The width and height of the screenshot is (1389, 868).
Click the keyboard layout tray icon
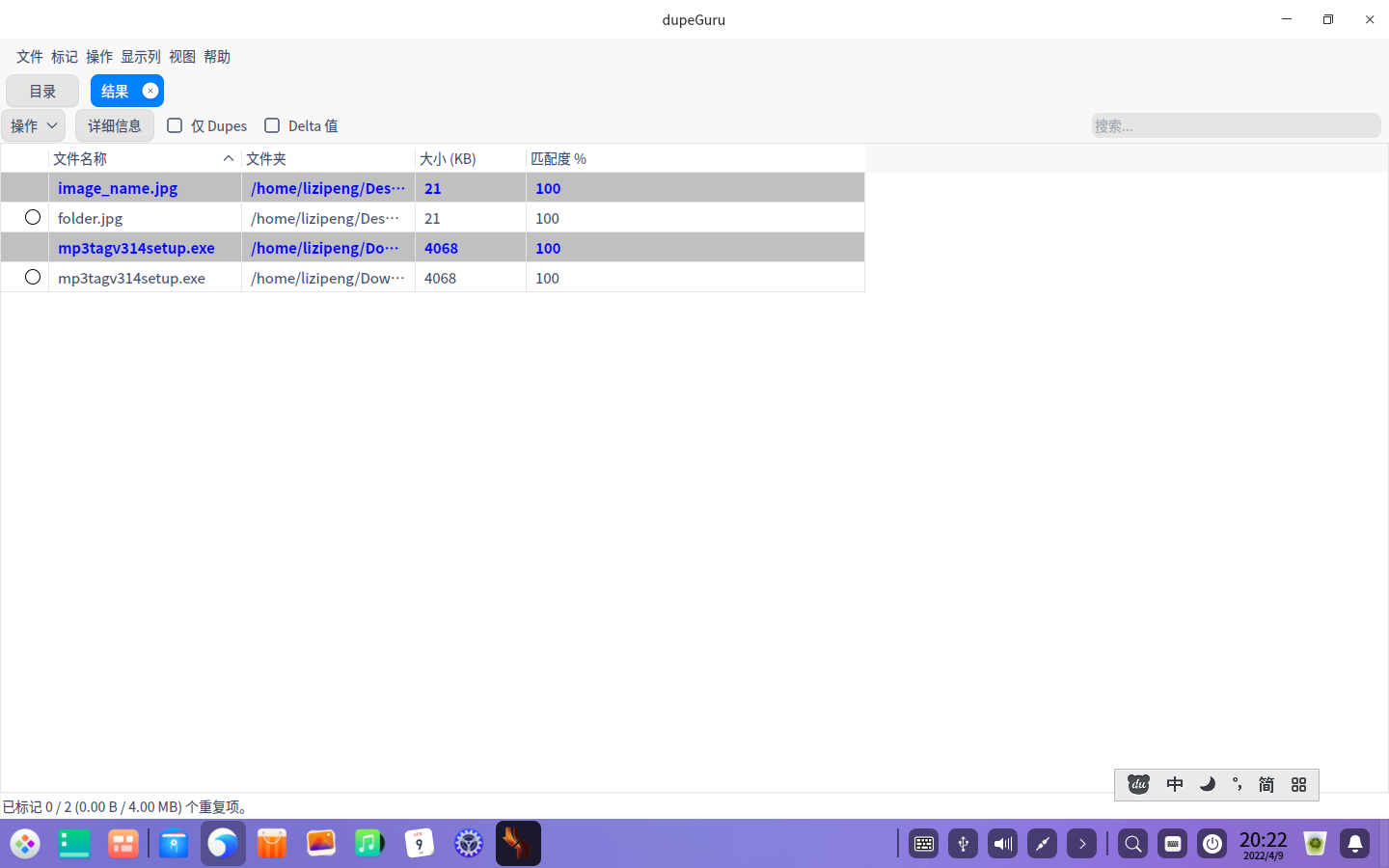click(x=1173, y=844)
